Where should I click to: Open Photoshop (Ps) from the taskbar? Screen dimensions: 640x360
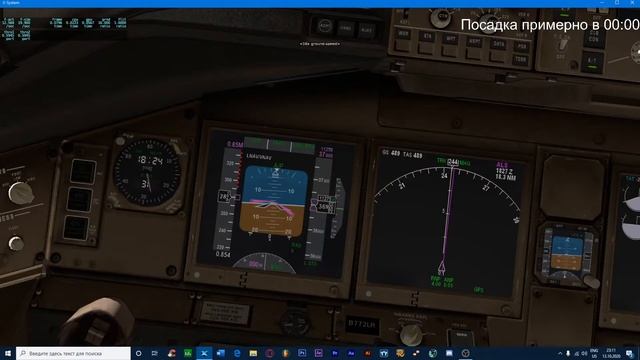tap(302, 353)
